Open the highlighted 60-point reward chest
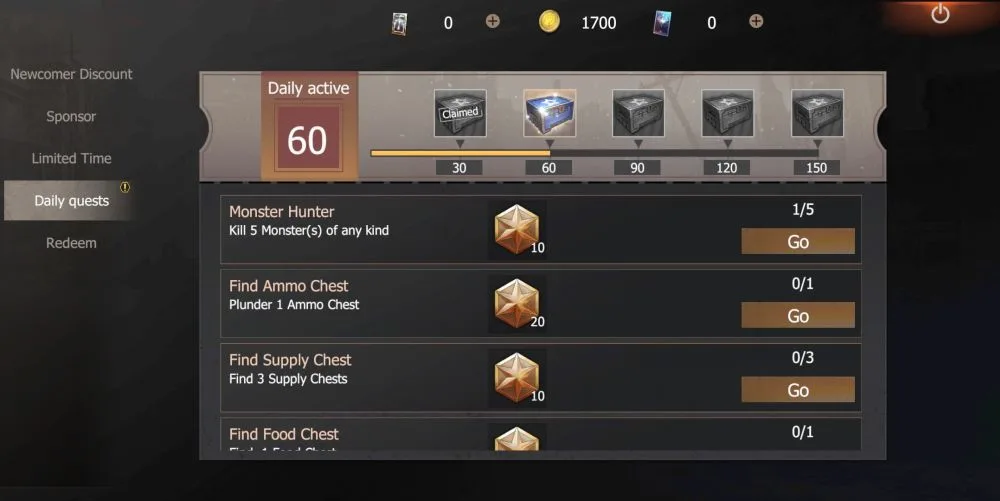 click(x=549, y=113)
